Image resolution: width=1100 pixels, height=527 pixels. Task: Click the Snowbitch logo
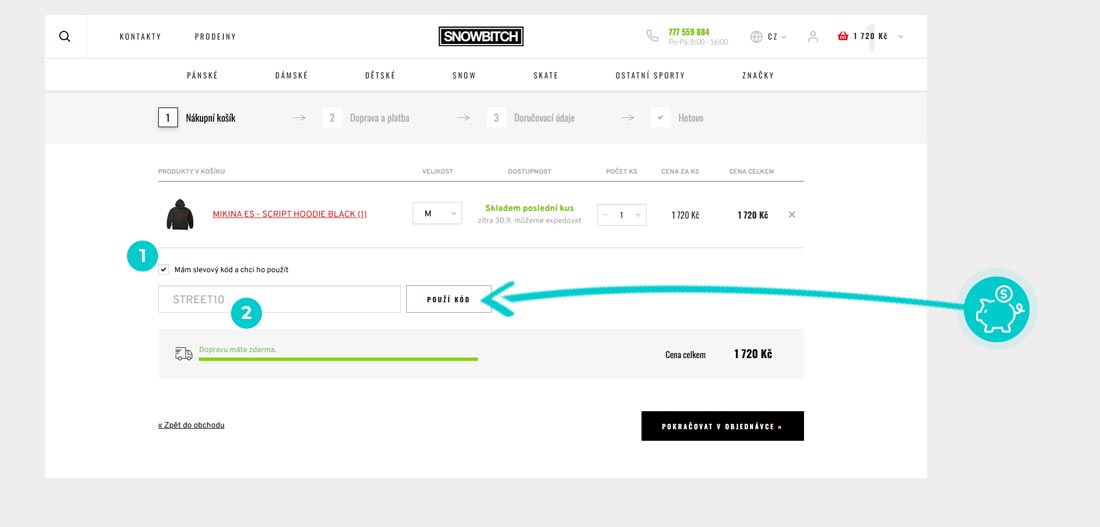481,36
